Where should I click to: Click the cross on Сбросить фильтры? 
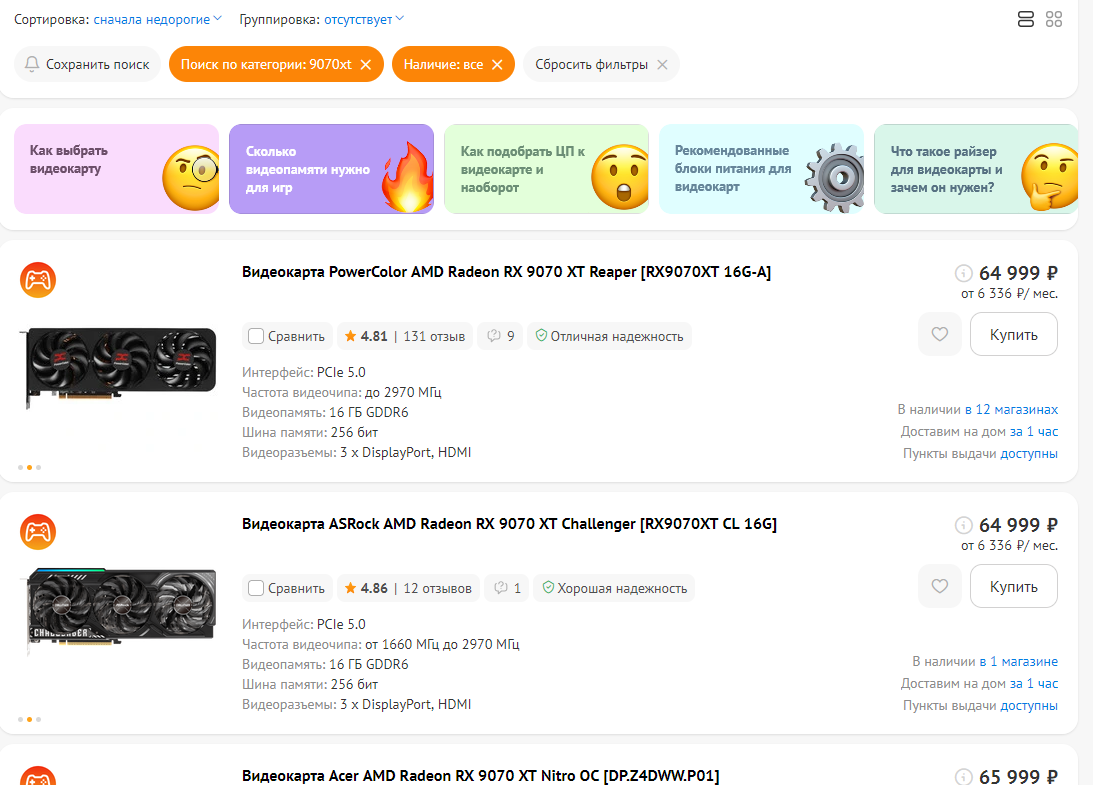pos(662,64)
